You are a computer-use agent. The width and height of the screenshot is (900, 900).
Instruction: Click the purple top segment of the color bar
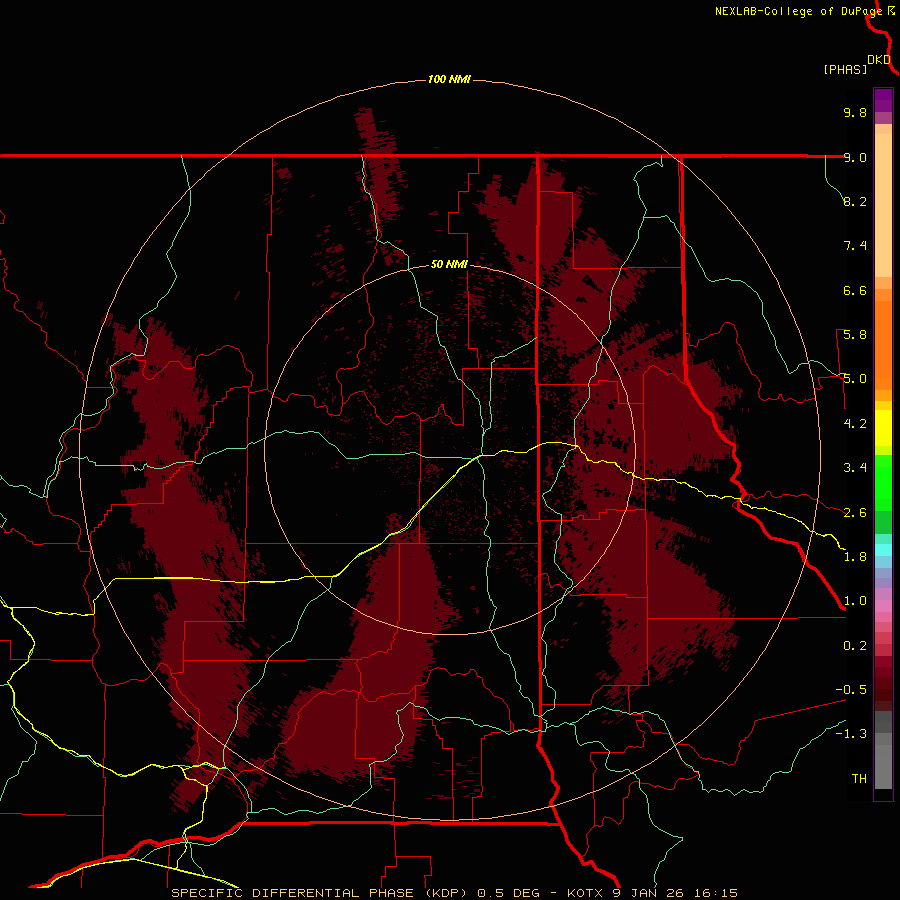click(883, 100)
